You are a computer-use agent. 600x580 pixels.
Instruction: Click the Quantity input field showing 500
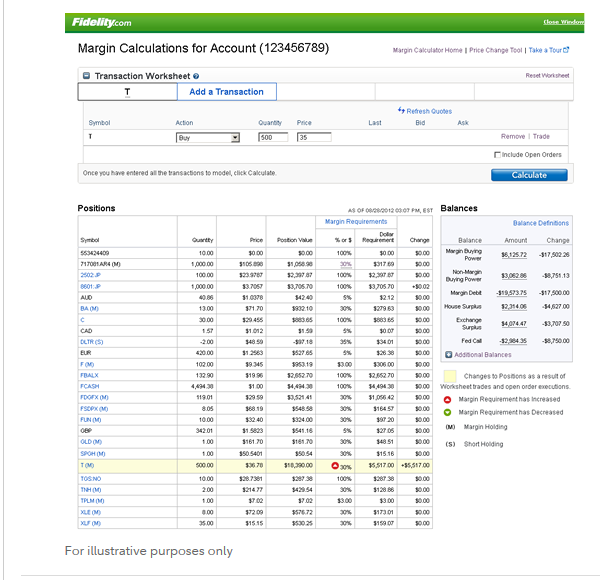tap(272, 137)
